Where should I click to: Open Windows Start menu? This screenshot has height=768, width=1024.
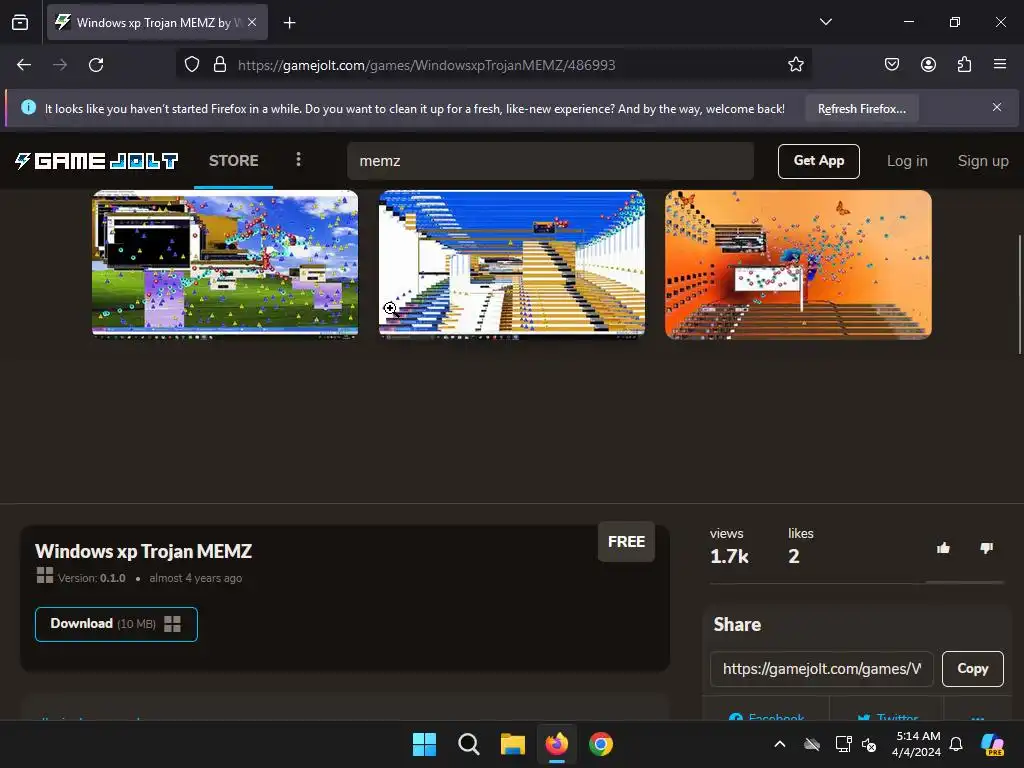click(x=424, y=744)
